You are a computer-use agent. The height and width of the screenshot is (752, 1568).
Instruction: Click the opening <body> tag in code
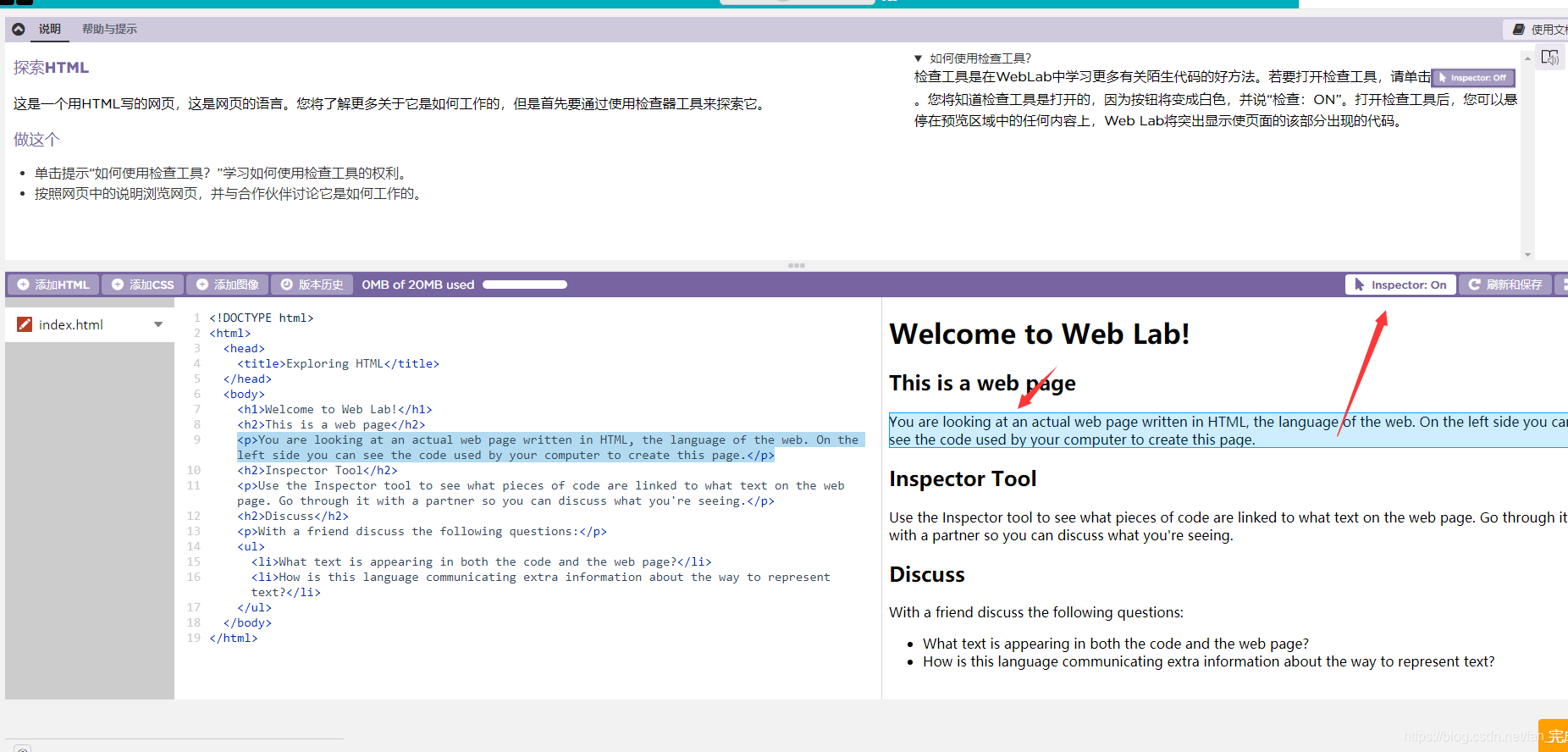click(244, 394)
